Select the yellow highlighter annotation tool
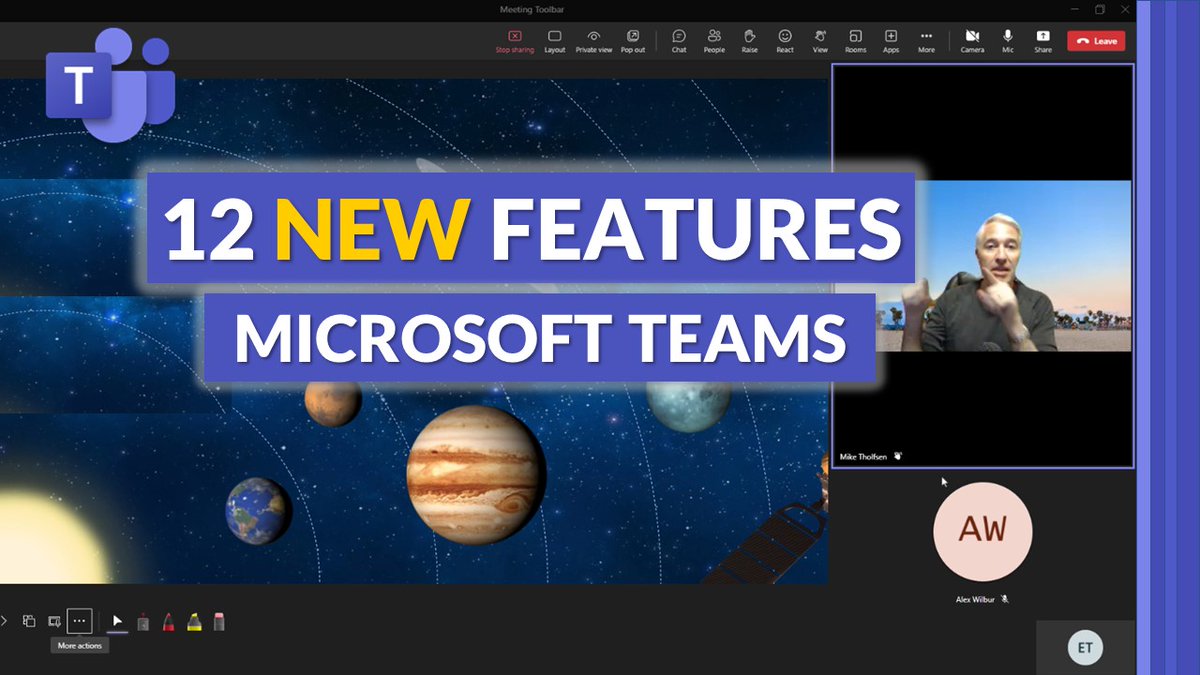The height and width of the screenshot is (675, 1200). tap(195, 621)
